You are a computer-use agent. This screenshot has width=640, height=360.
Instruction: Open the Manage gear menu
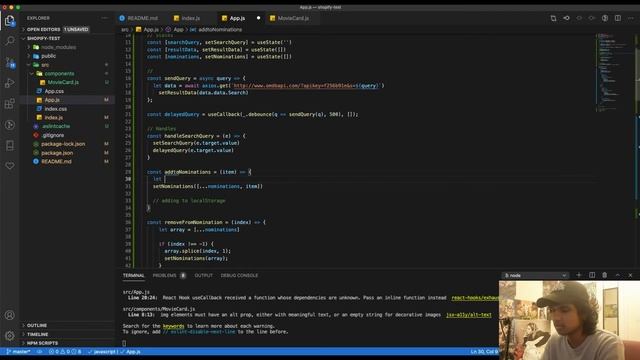pos(10,336)
